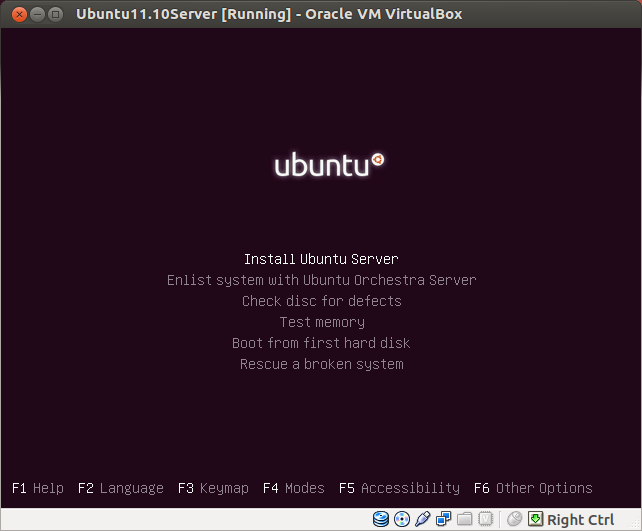Choose the Test memory option
642x531 pixels.
(322, 323)
